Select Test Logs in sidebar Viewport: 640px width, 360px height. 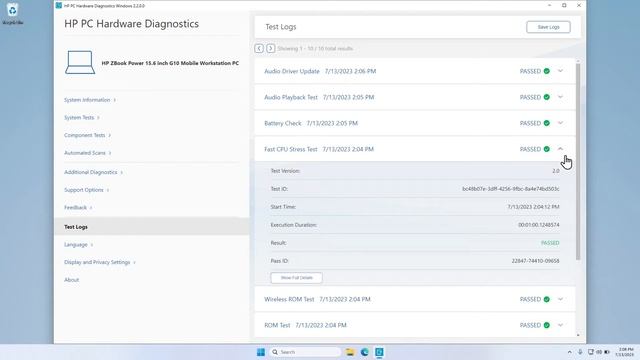tap(151, 227)
